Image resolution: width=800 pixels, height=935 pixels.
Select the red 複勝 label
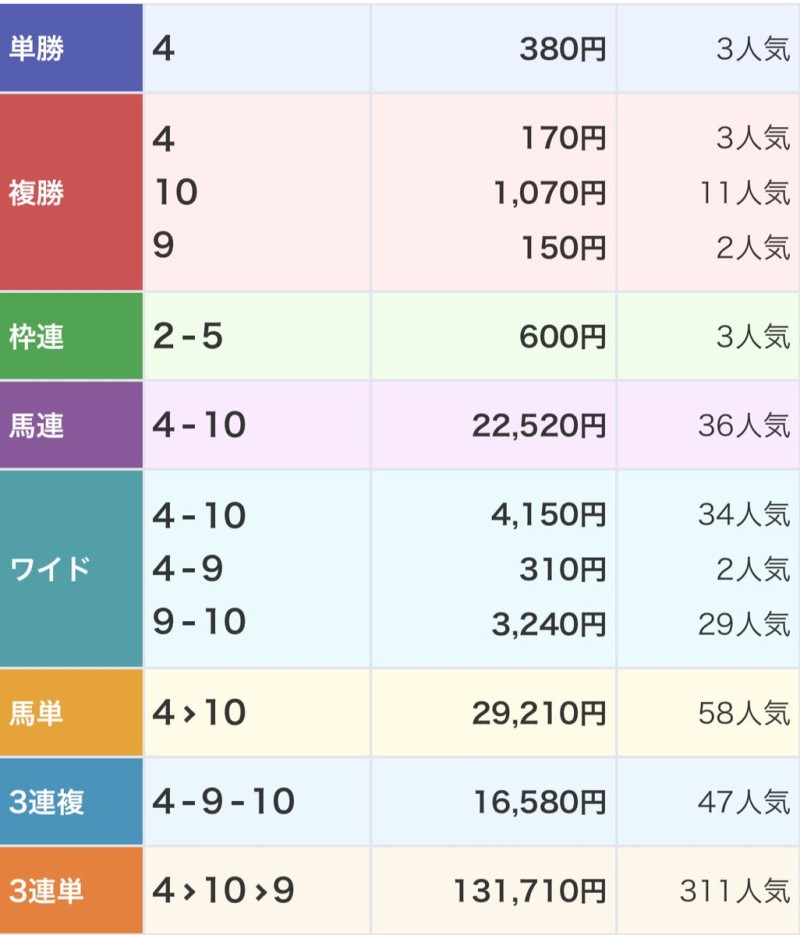pos(70,192)
